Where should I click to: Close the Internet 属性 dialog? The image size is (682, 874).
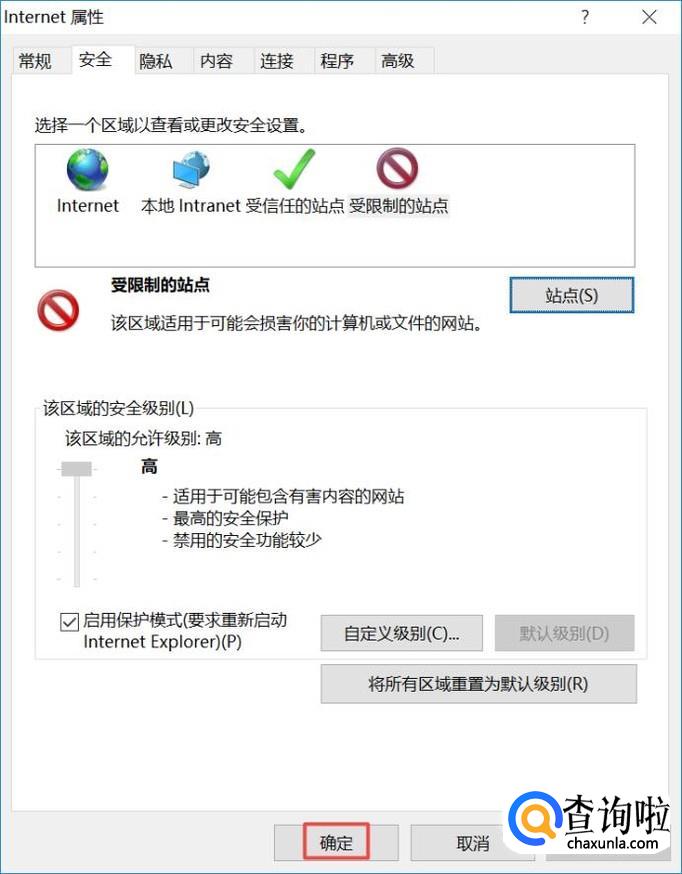[x=649, y=17]
